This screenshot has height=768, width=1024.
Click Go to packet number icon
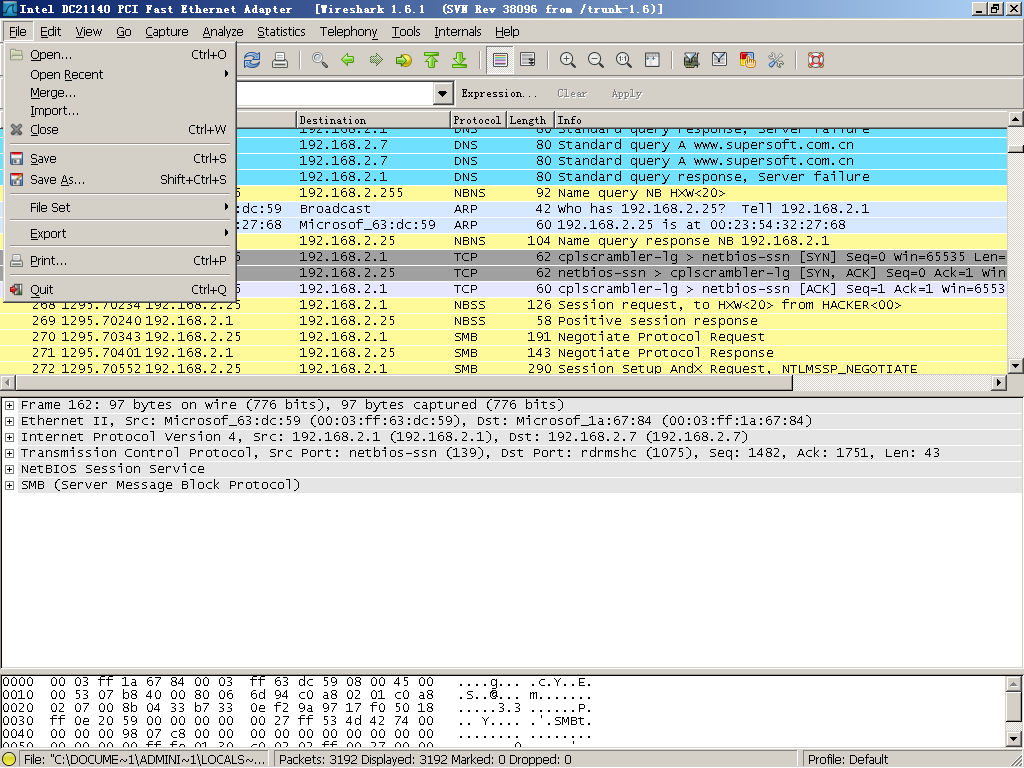point(404,60)
